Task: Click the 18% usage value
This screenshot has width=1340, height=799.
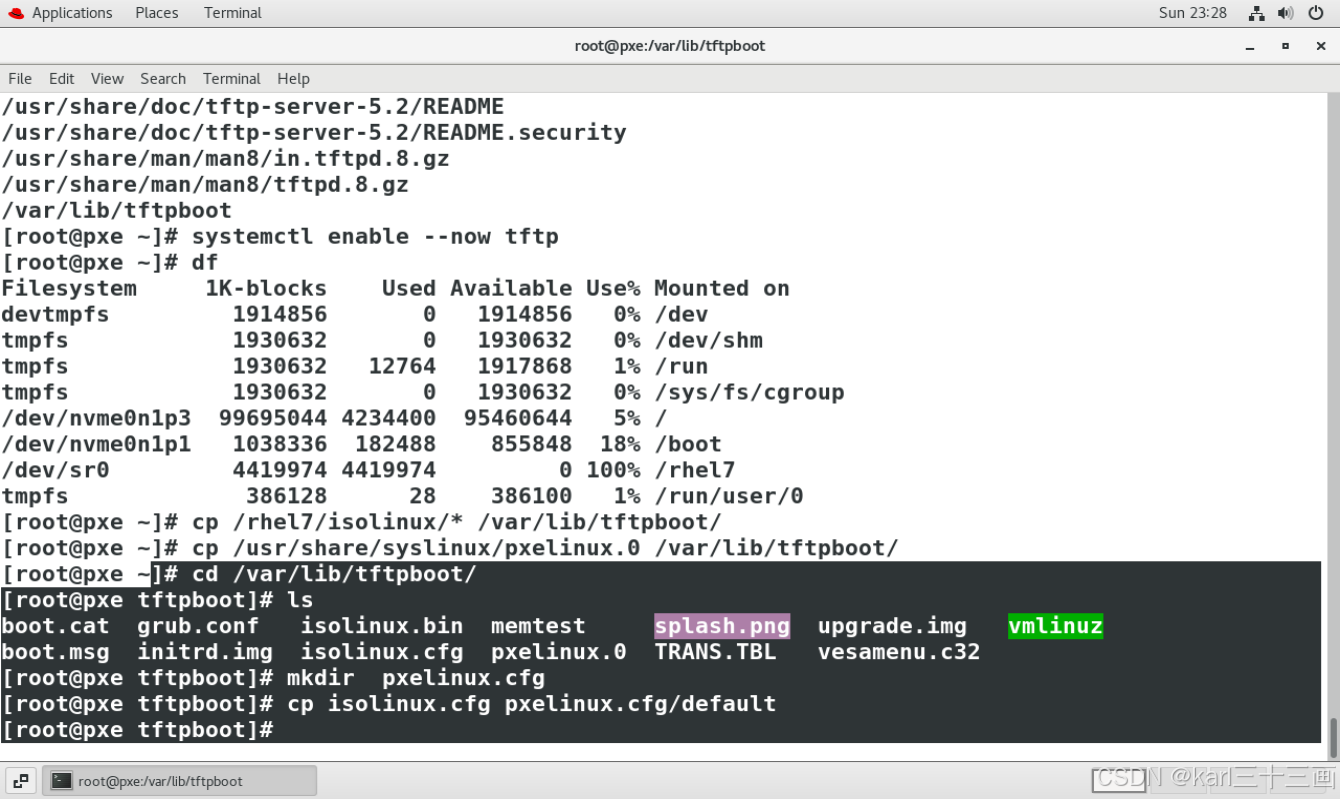Action: (620, 444)
